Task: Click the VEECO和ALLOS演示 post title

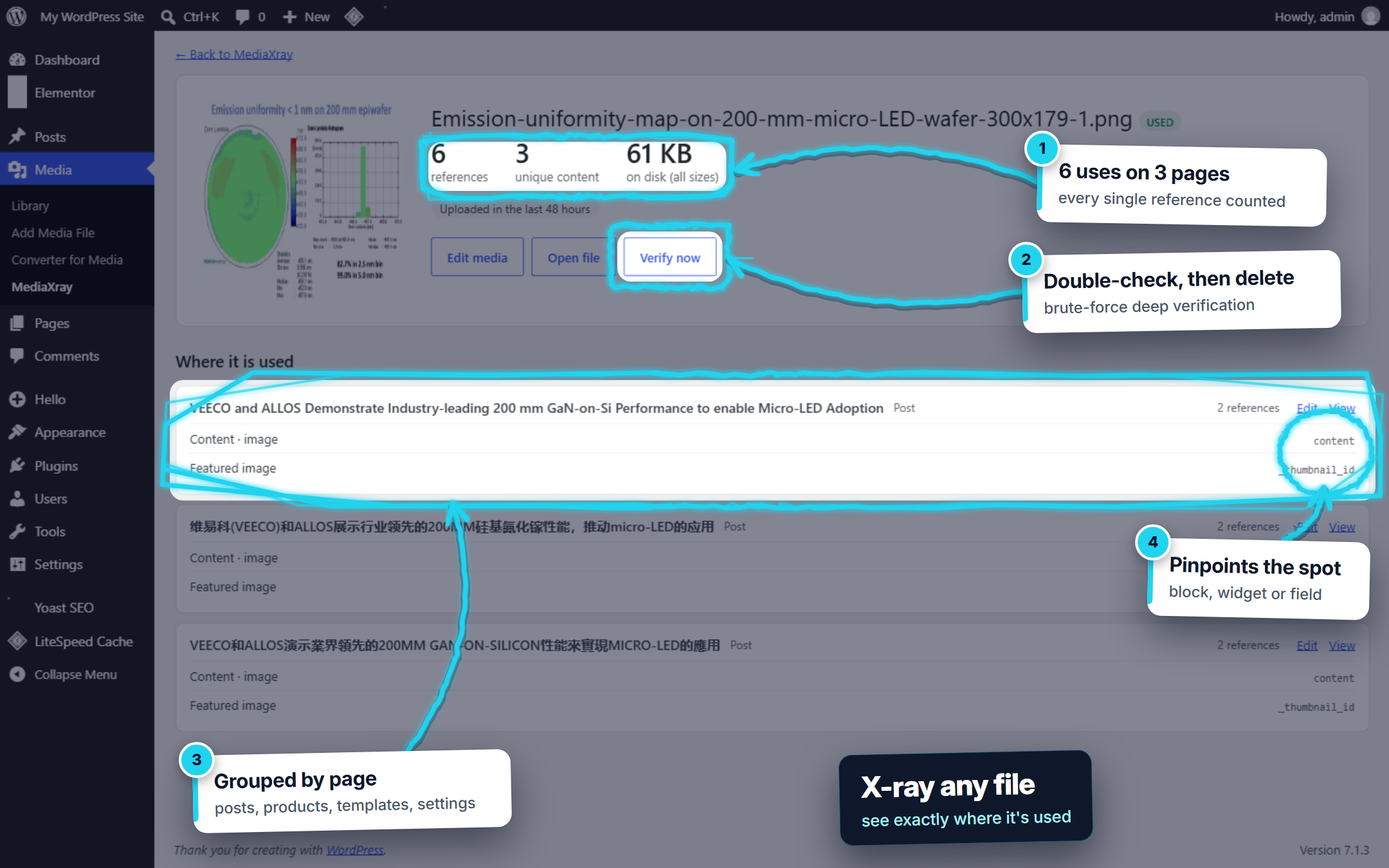Action: 455,645
